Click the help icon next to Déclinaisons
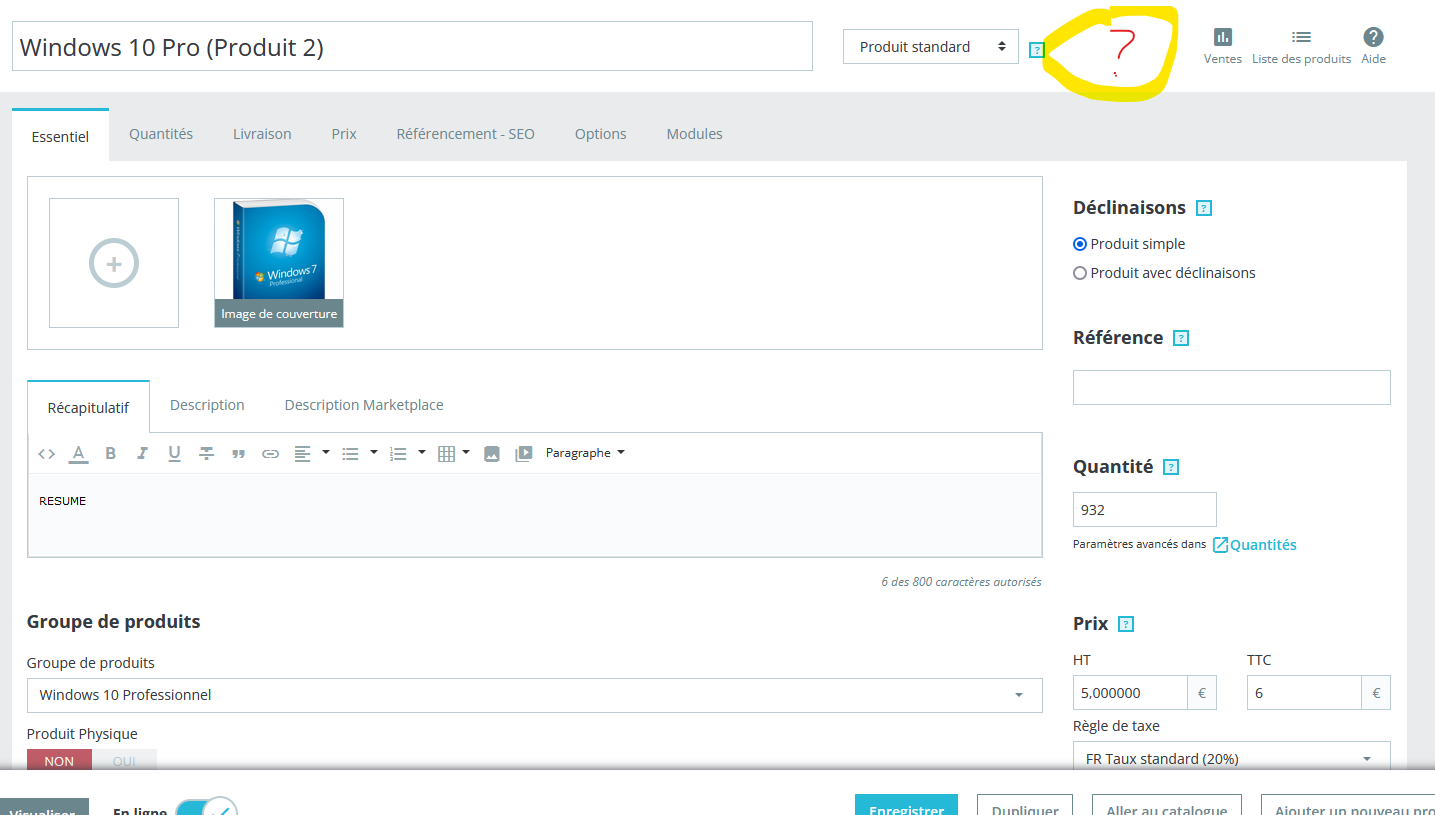Viewport: 1435px width, 815px height. (1204, 208)
